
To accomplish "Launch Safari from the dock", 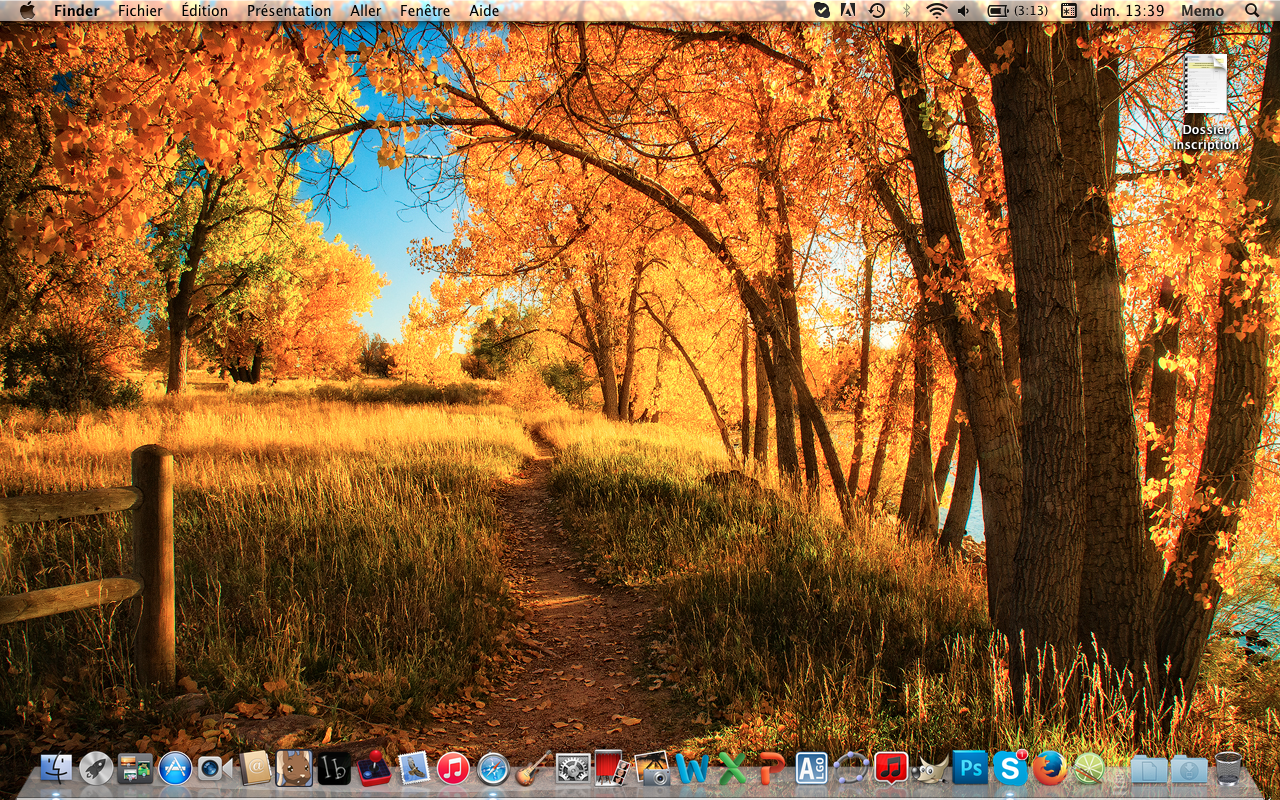I will click(493, 768).
